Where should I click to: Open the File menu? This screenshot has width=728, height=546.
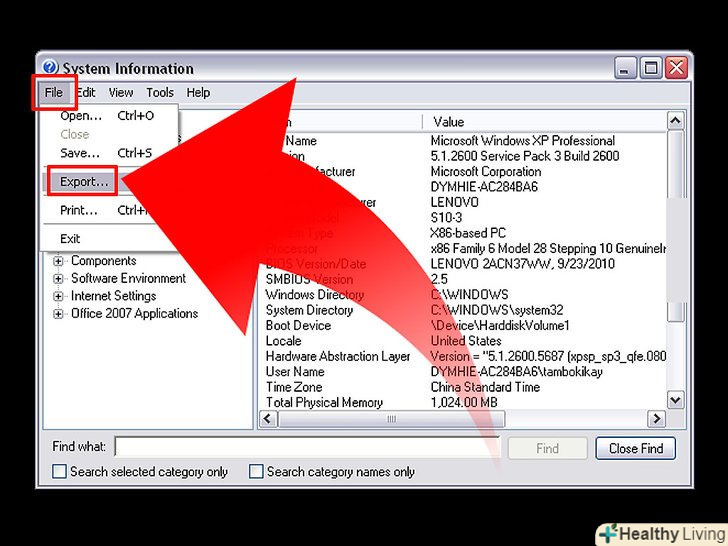(54, 93)
